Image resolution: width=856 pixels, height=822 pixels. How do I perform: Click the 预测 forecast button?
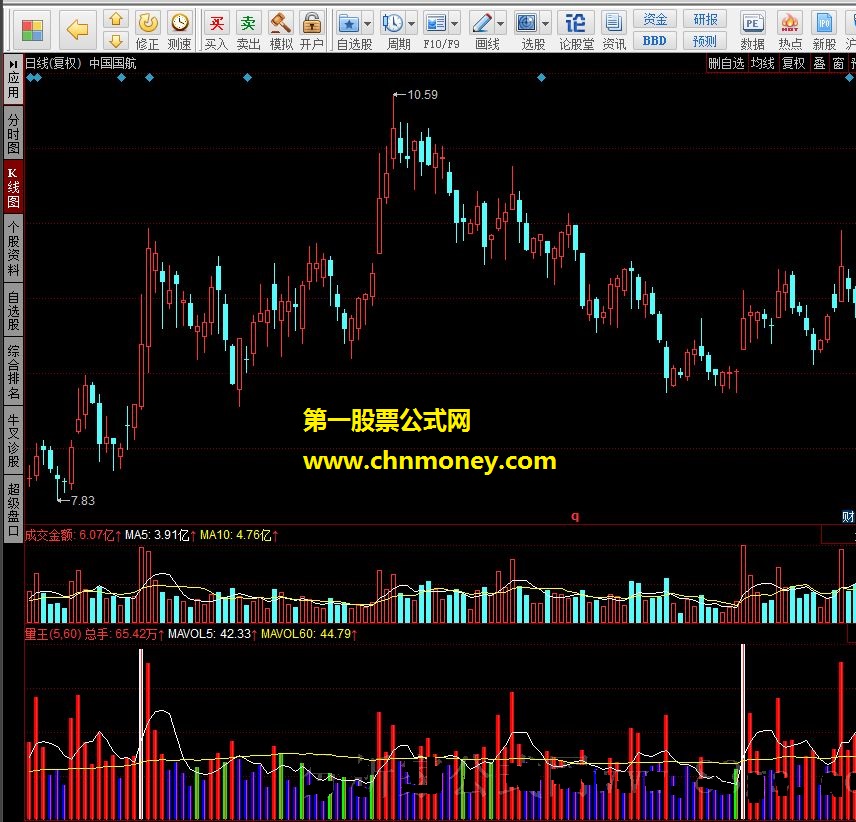(x=705, y=41)
